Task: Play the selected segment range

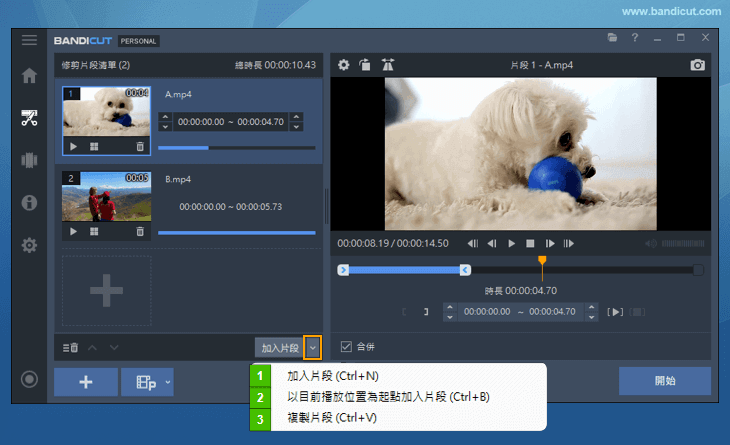Action: point(615,312)
